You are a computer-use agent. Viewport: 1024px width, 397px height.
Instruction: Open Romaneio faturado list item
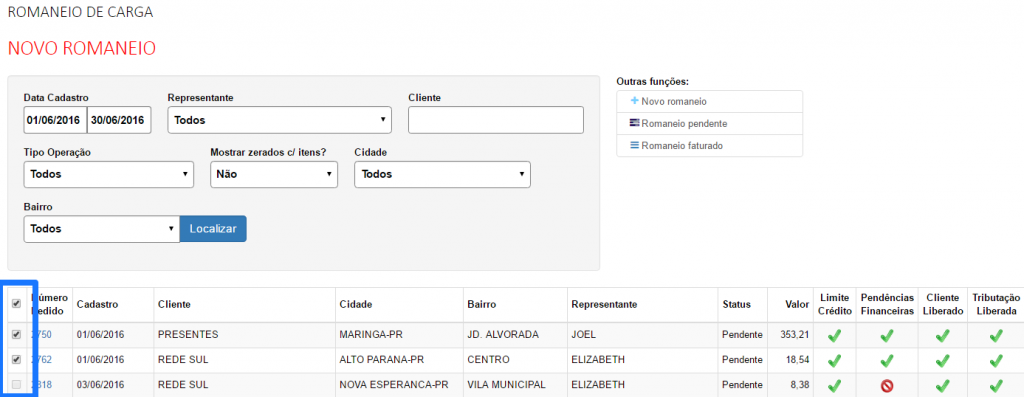coord(709,146)
